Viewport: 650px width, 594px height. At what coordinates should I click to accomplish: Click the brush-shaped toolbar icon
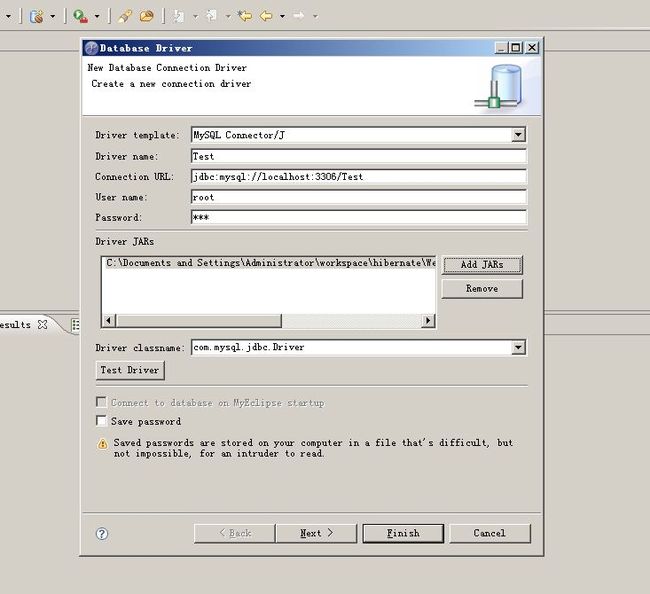tap(125, 16)
